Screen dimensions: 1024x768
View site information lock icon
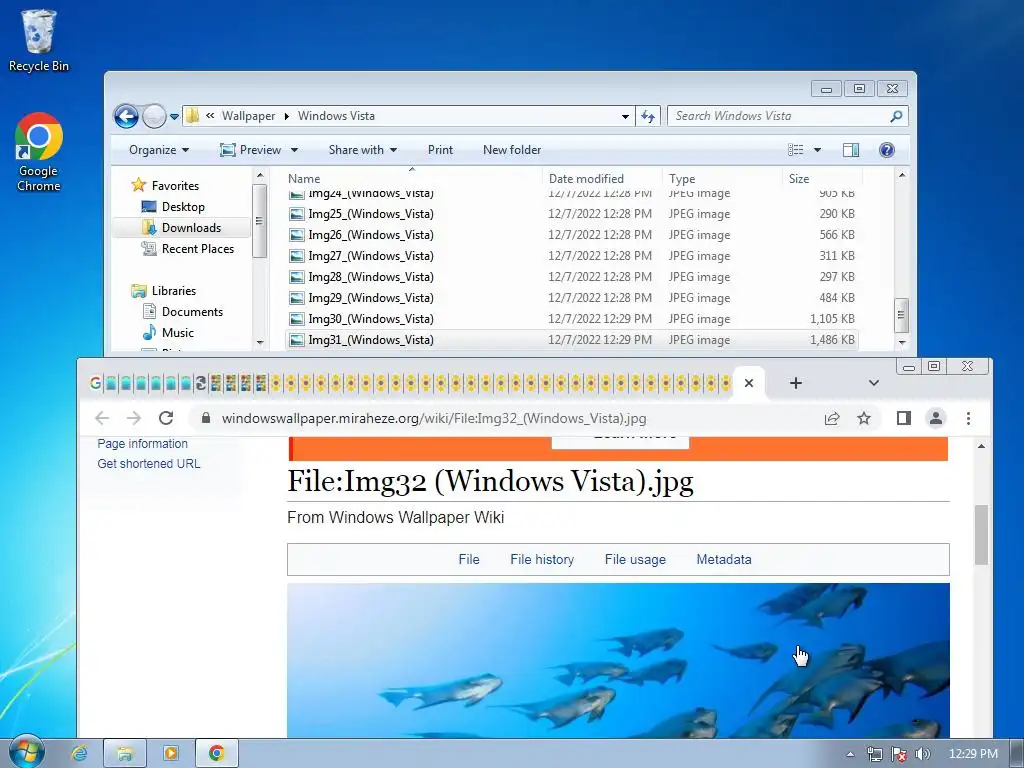[206, 419]
